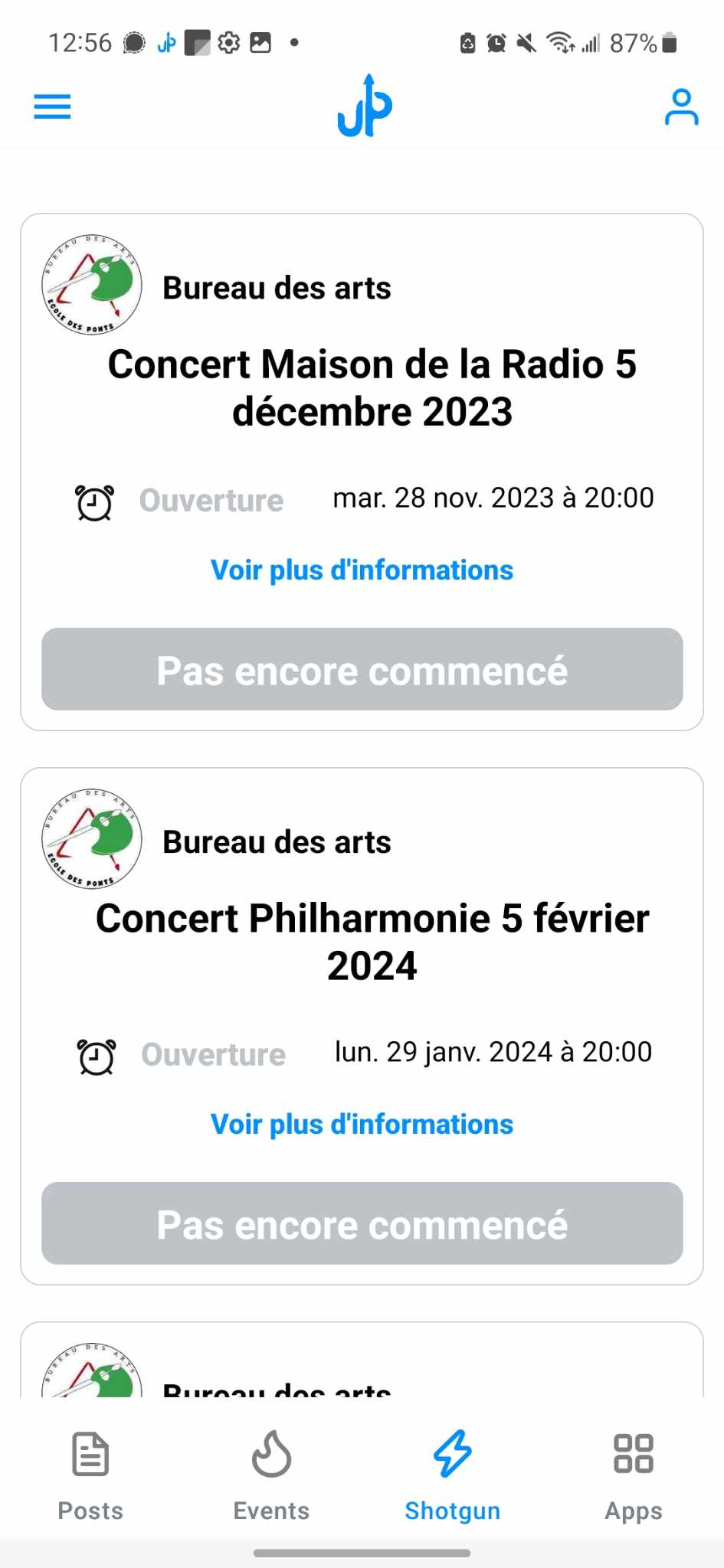Tap the Posts document icon
Screen dimensions: 724x1568
90,1453
